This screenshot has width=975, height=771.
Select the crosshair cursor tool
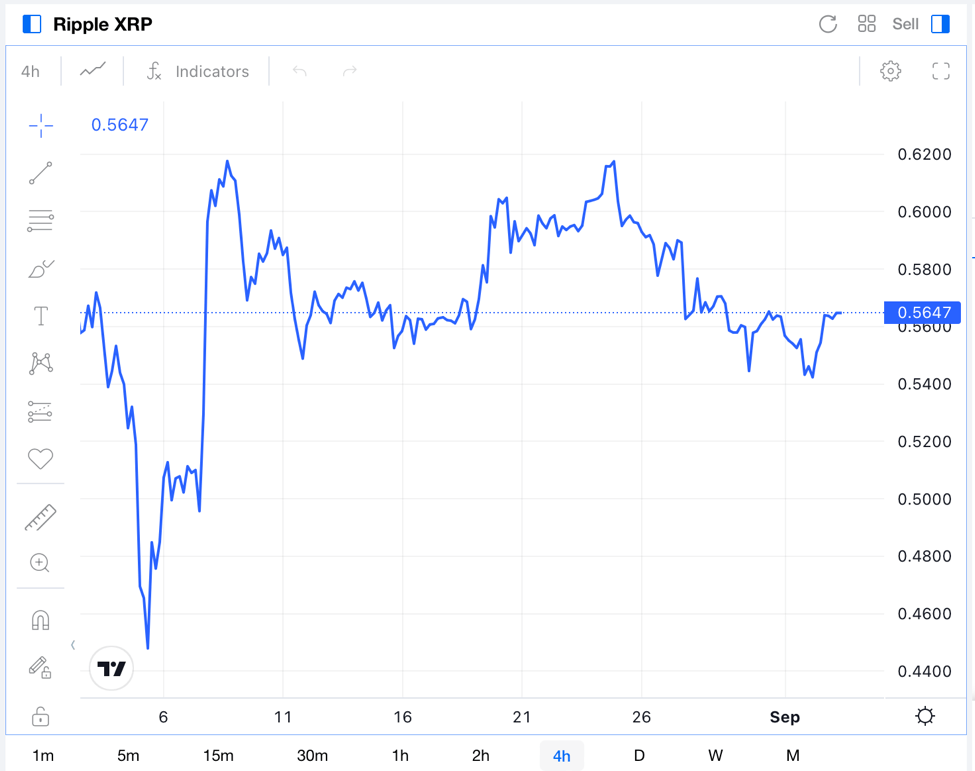(41, 125)
